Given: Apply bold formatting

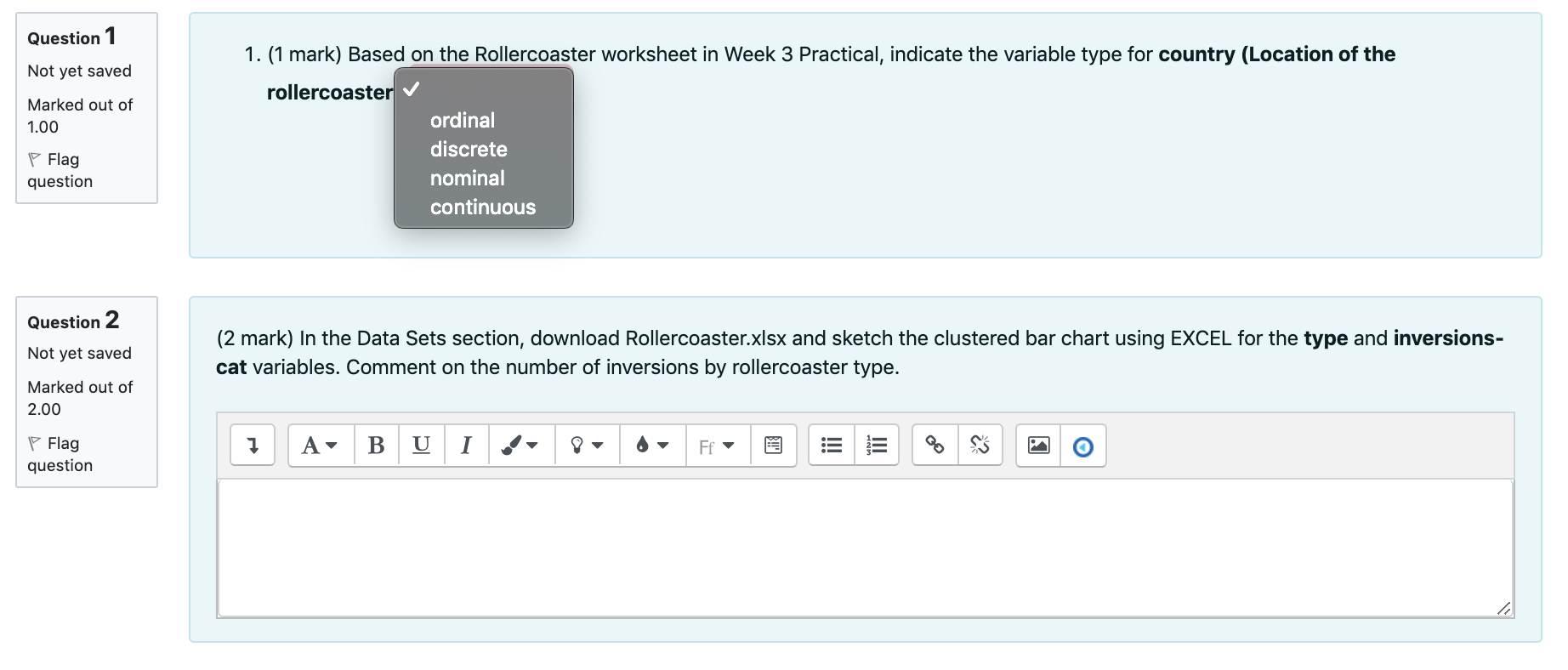Looking at the screenshot, I should (x=376, y=446).
